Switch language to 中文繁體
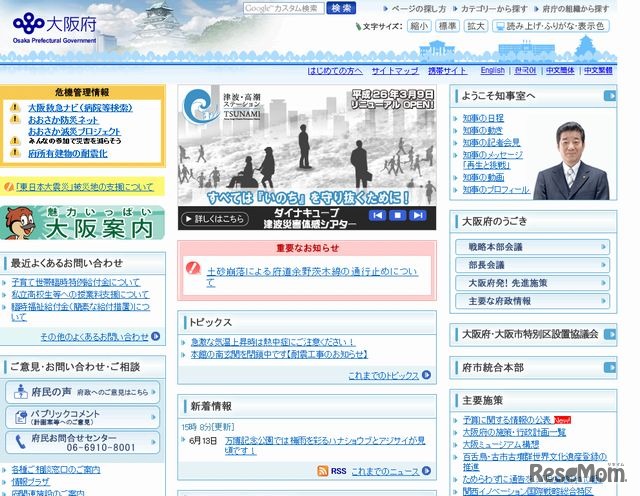This screenshot has width=640, height=496. pyautogui.click(x=598, y=70)
